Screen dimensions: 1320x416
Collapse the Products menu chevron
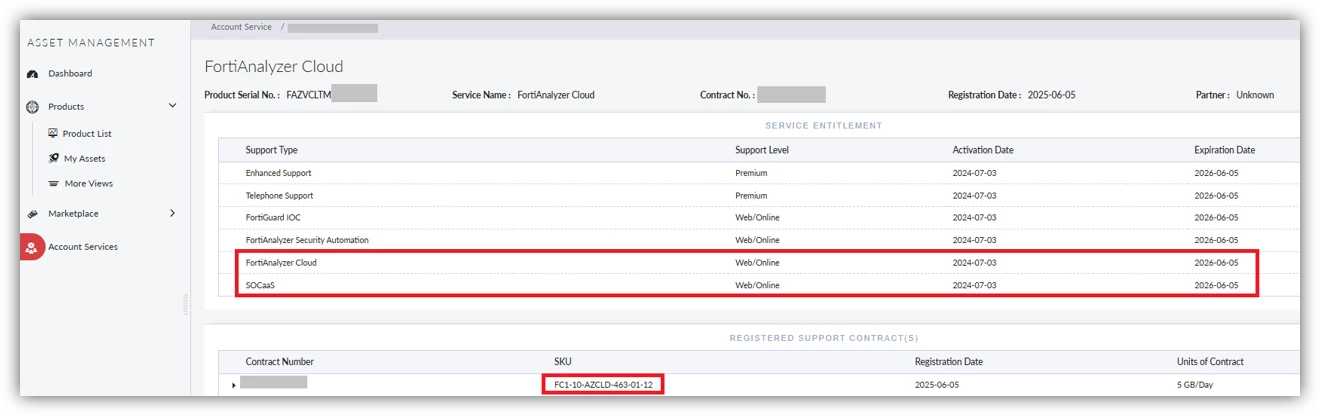[x=172, y=106]
